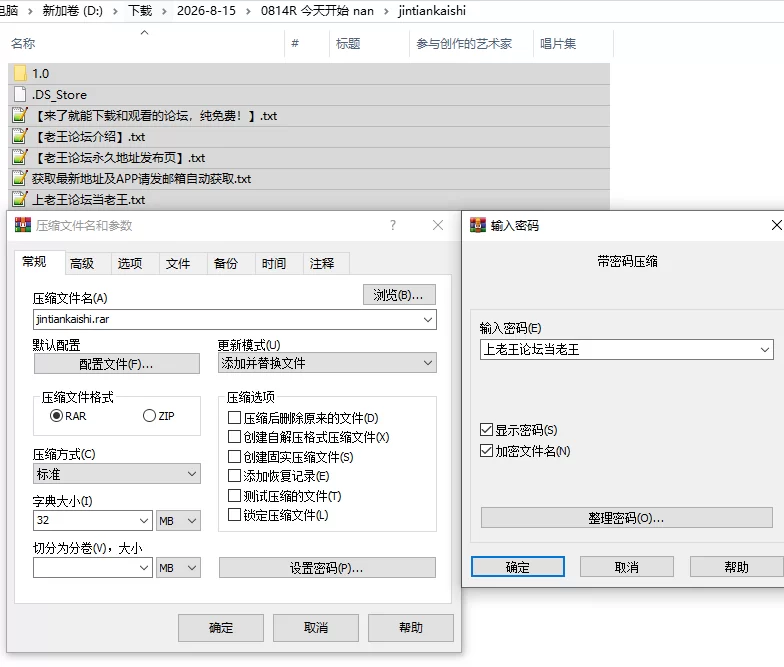
Task: Click the question mark help icon in archive dialog
Action: click(393, 226)
